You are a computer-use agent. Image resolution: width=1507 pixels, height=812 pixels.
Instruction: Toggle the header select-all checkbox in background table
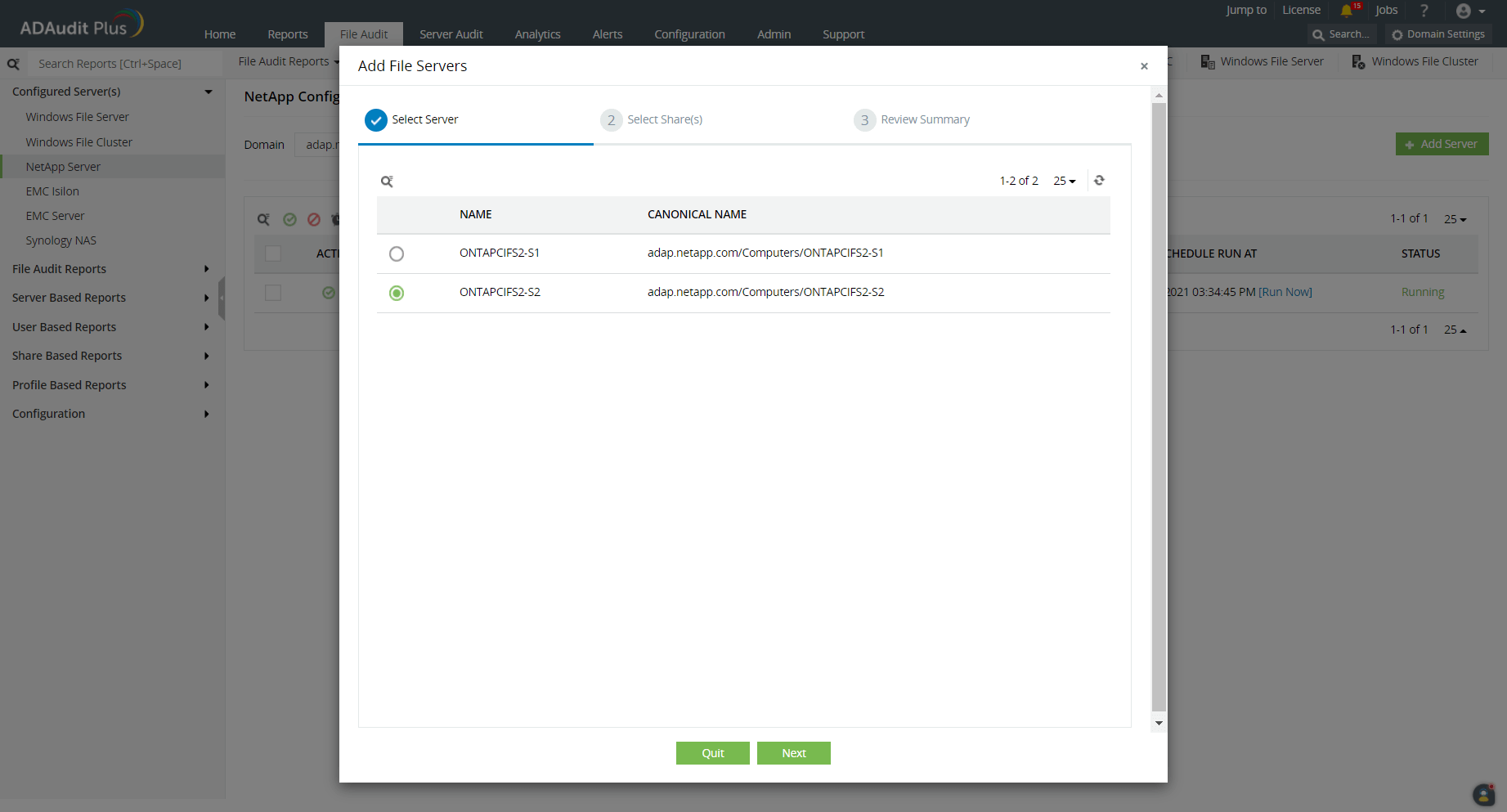click(x=273, y=254)
